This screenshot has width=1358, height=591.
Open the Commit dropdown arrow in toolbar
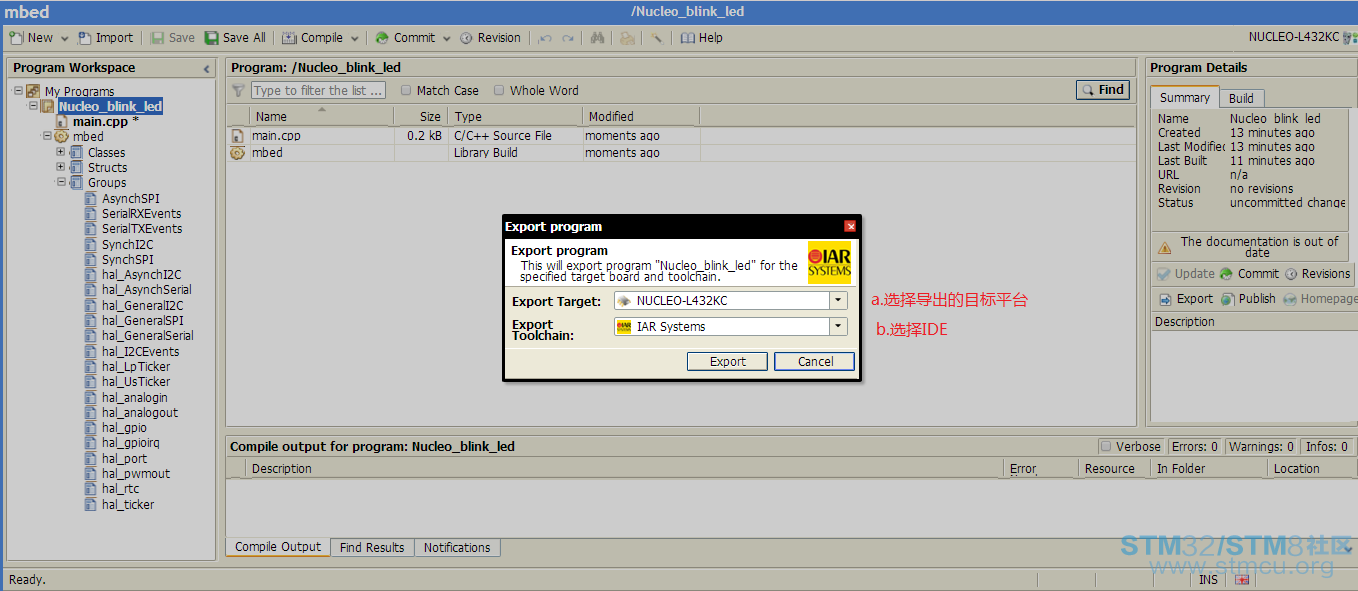[446, 38]
